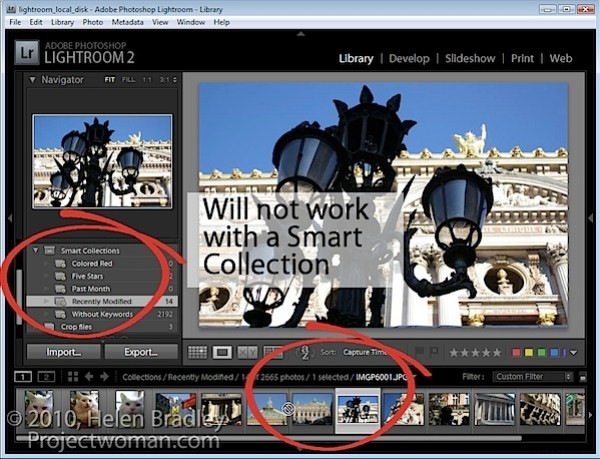Hide the top panel with arrow
Image resolution: width=600 pixels, height=459 pixels.
pyautogui.click(x=301, y=34)
